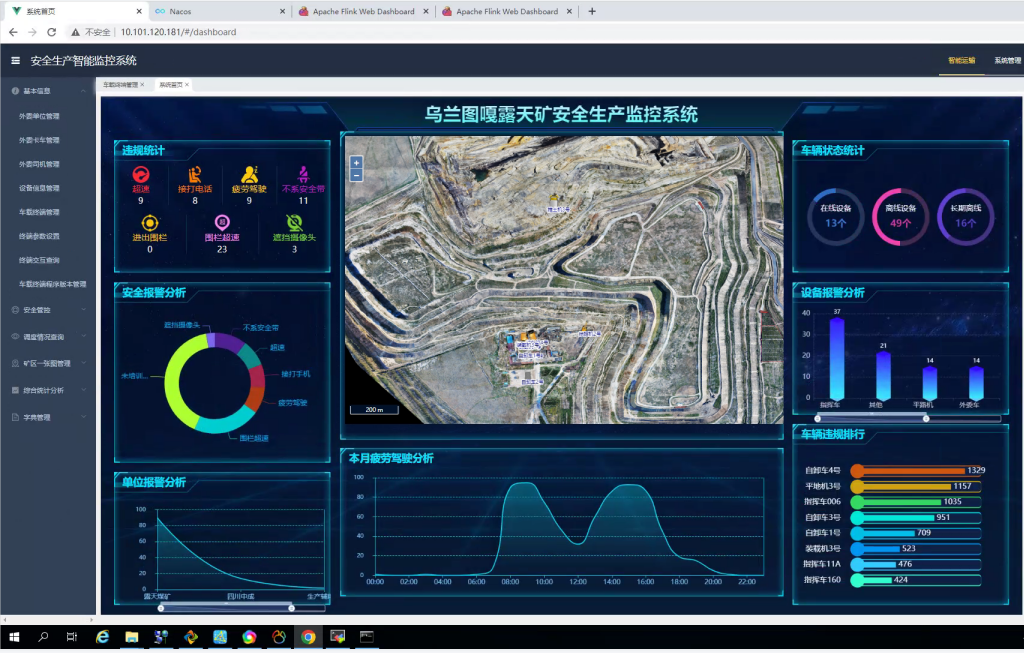Click the 超速 speeding violation icon
This screenshot has width=1024, height=653.
(141, 174)
